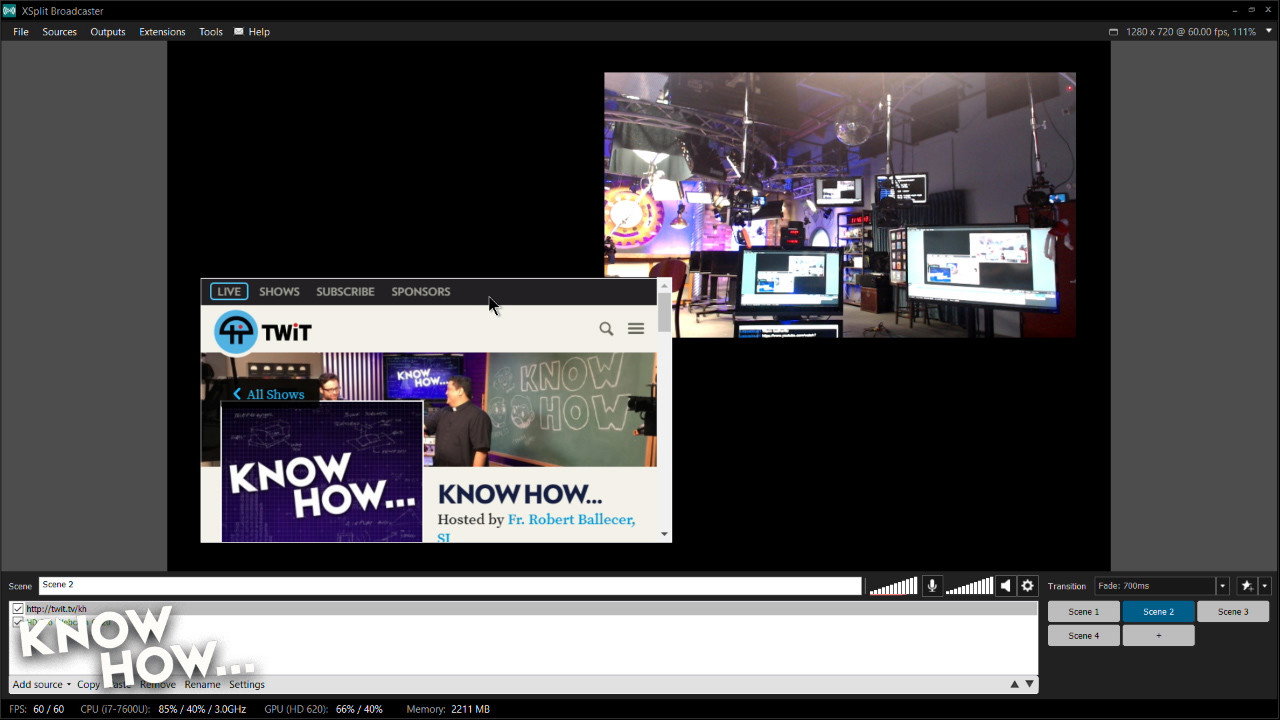Select the webcam studio video source
The height and width of the screenshot is (720, 1280).
click(840, 205)
